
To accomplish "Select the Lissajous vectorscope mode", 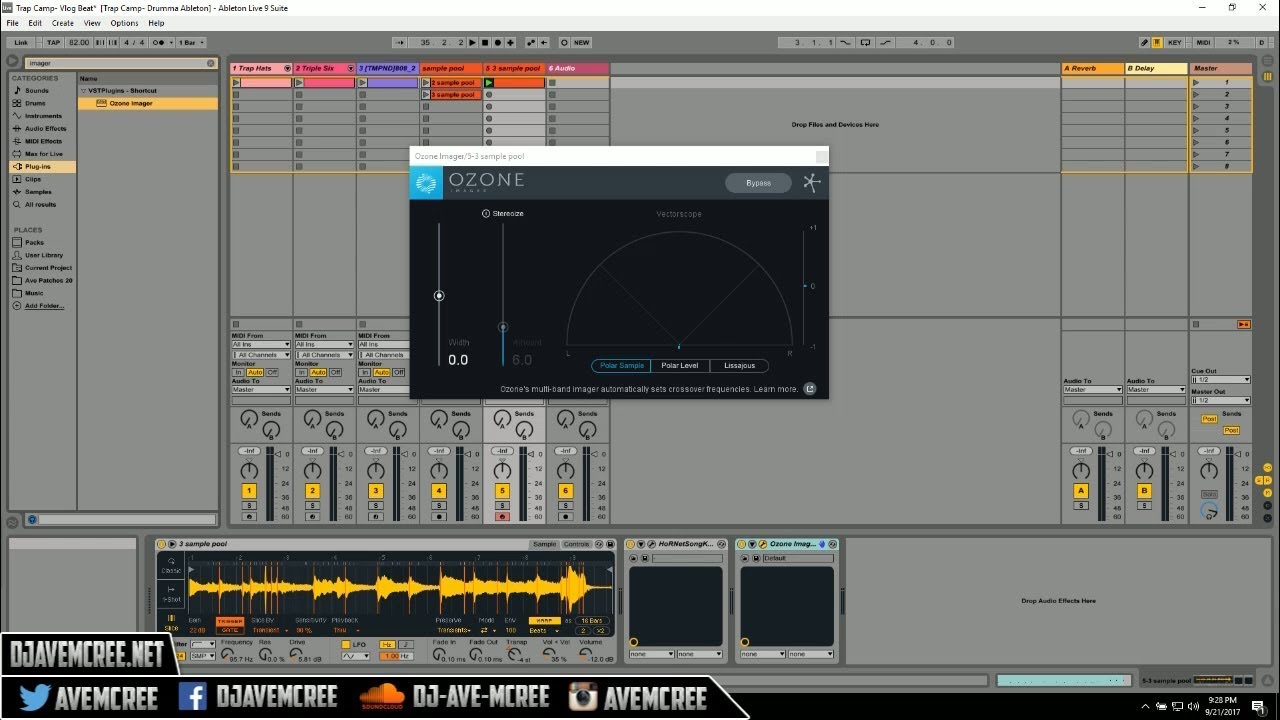I will pyautogui.click(x=739, y=365).
